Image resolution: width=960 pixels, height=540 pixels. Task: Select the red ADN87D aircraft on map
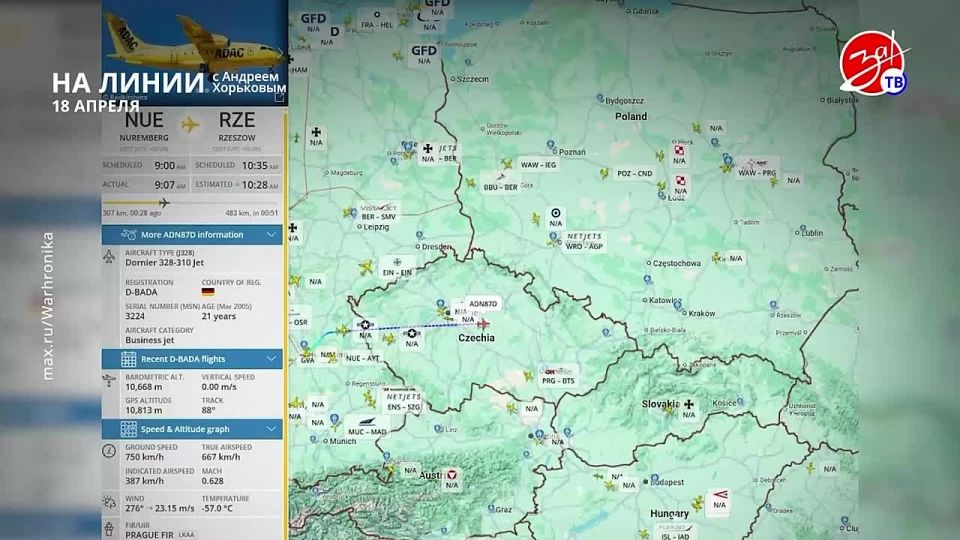coord(484,323)
